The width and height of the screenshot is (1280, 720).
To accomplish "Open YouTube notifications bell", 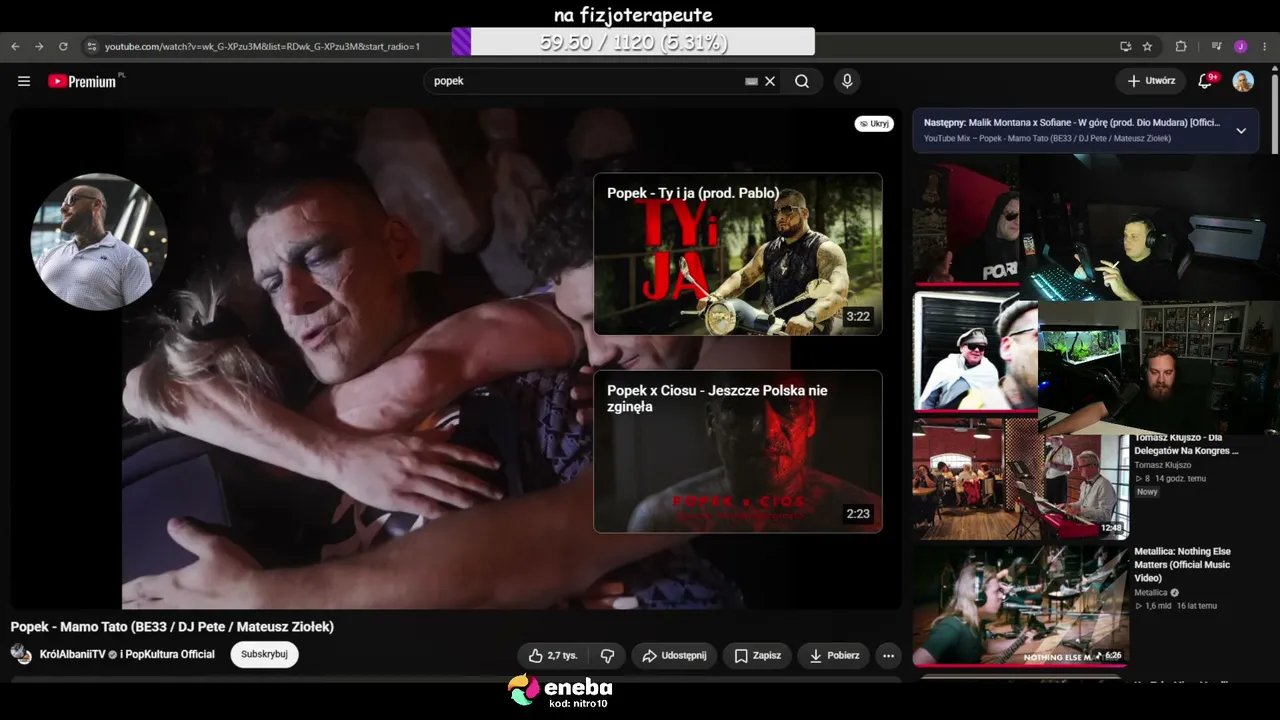I will pyautogui.click(x=1205, y=81).
